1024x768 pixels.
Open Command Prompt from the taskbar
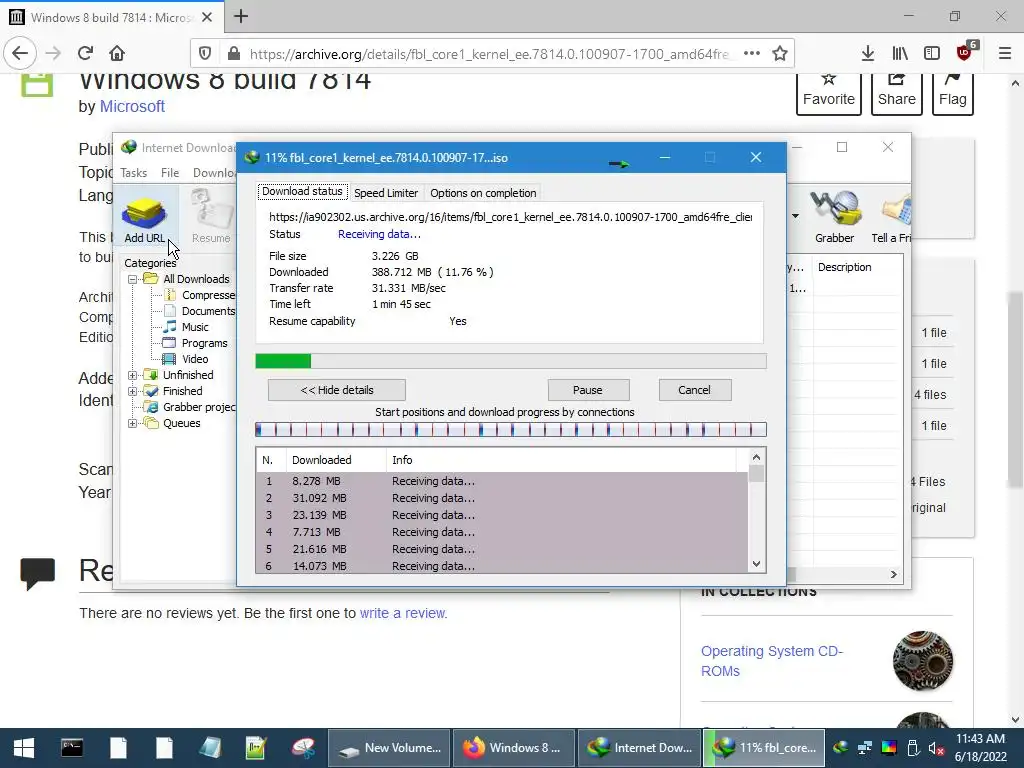tap(72, 748)
